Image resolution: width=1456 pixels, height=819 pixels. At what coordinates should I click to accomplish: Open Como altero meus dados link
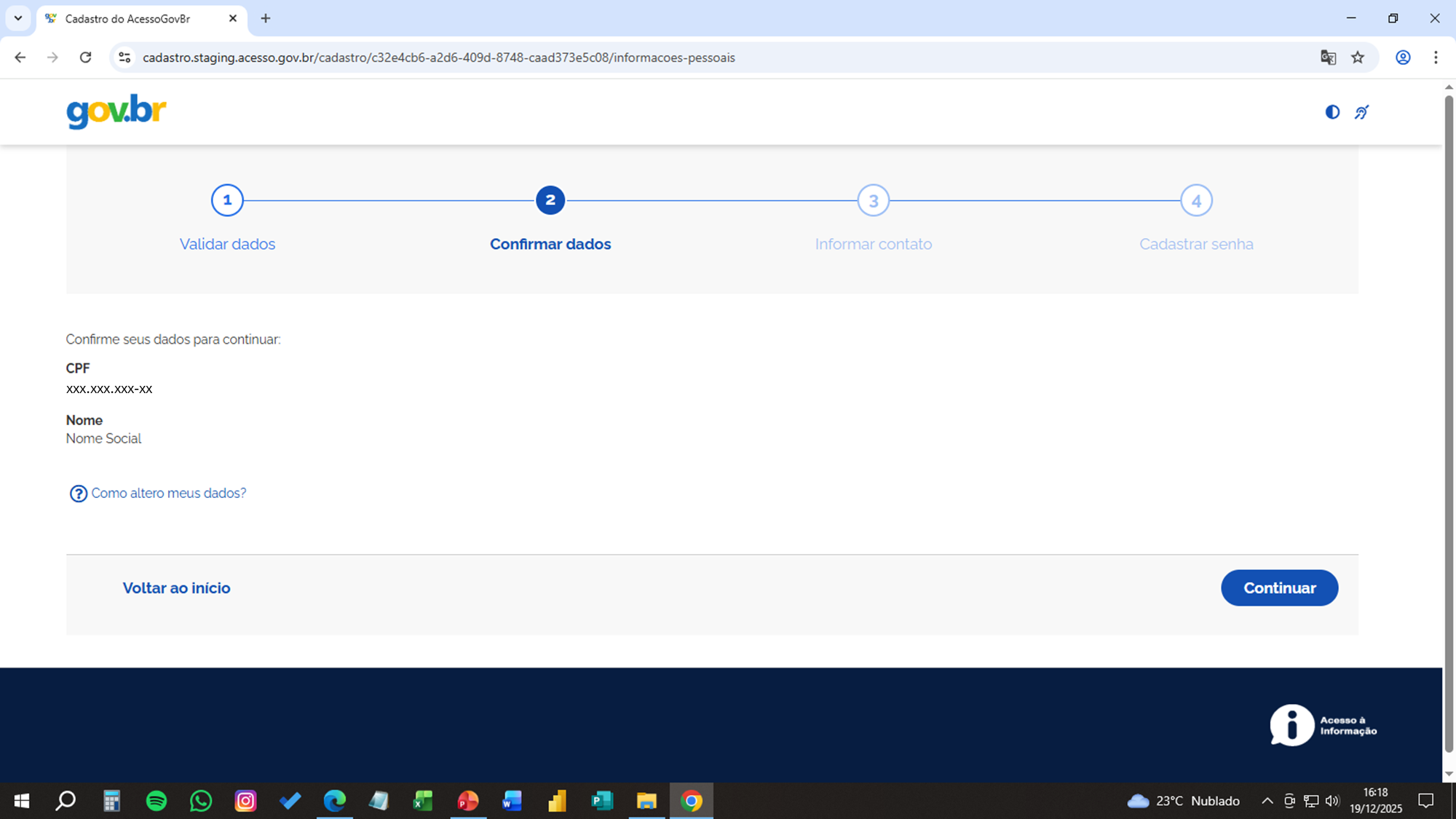pos(168,494)
